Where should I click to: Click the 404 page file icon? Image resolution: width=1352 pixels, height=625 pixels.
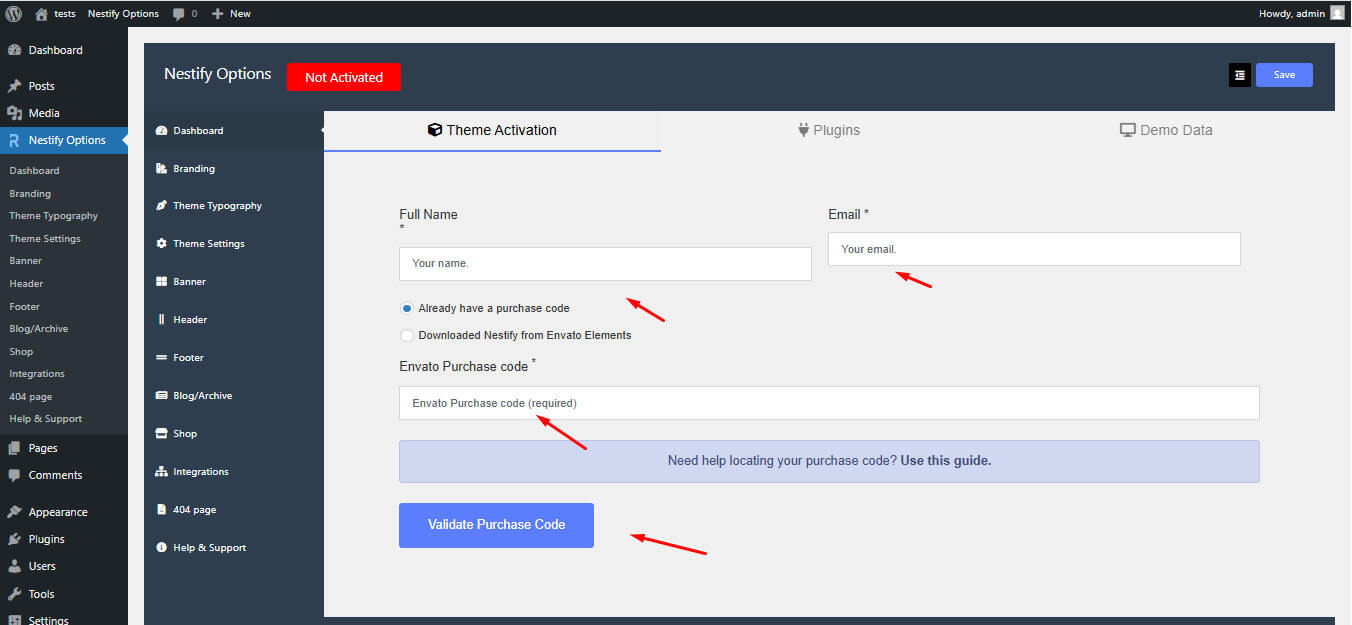point(162,510)
